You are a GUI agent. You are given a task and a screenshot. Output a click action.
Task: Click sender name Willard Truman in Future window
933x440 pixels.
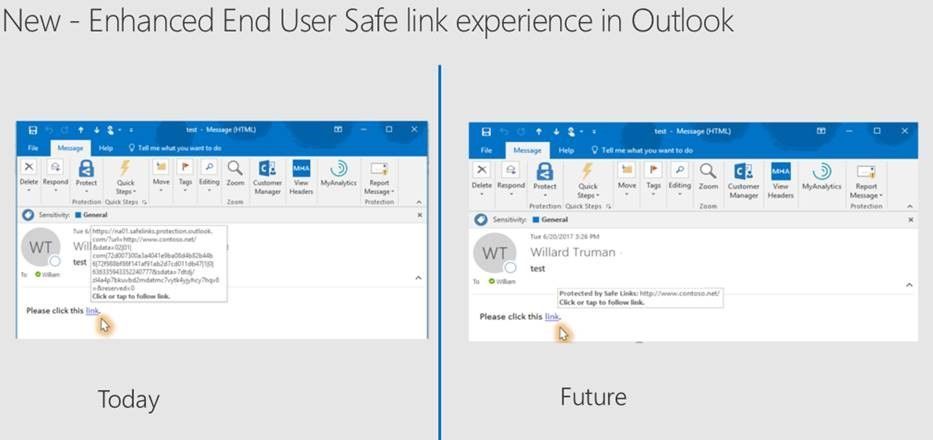572,252
